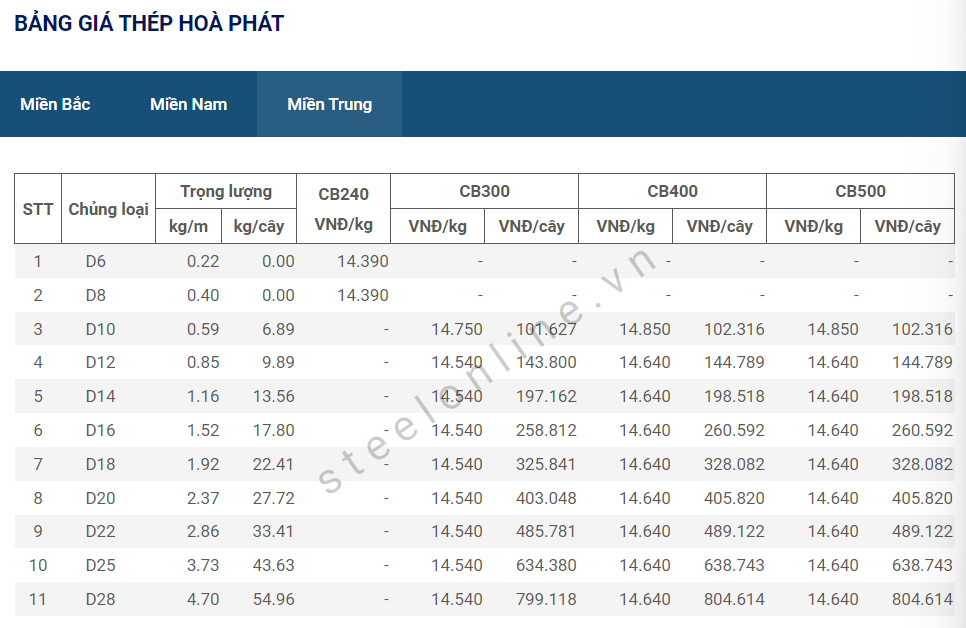
Task: Click the weight 0.22 in the D6 row
Action: 203,261
